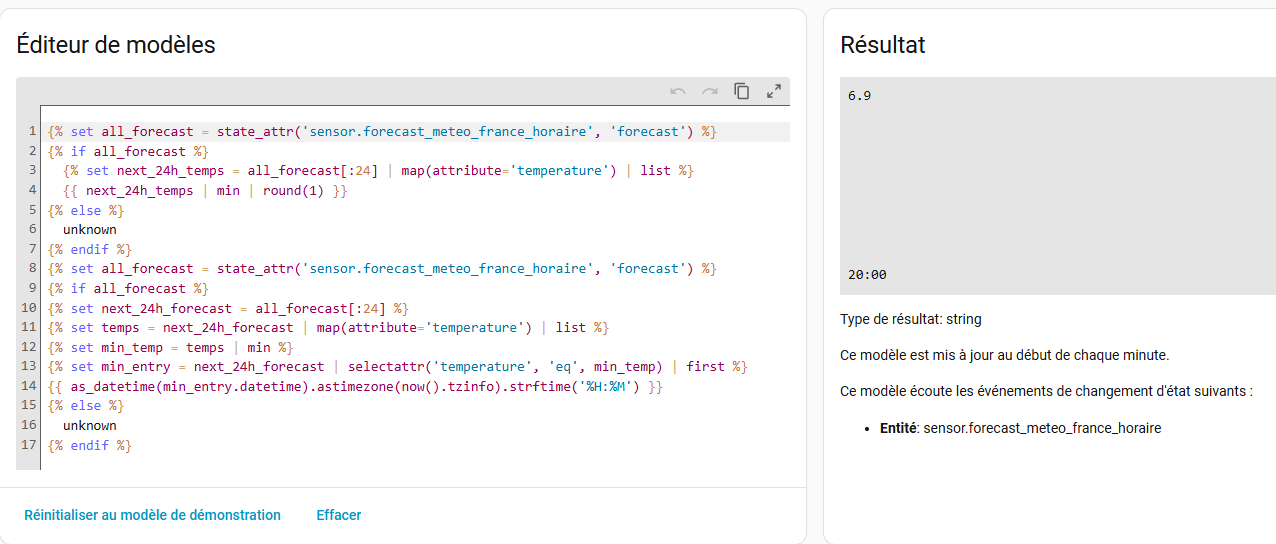Viewport: 1276px width, 544px height.
Task: Click the 'Effacer' button
Action: (339, 515)
